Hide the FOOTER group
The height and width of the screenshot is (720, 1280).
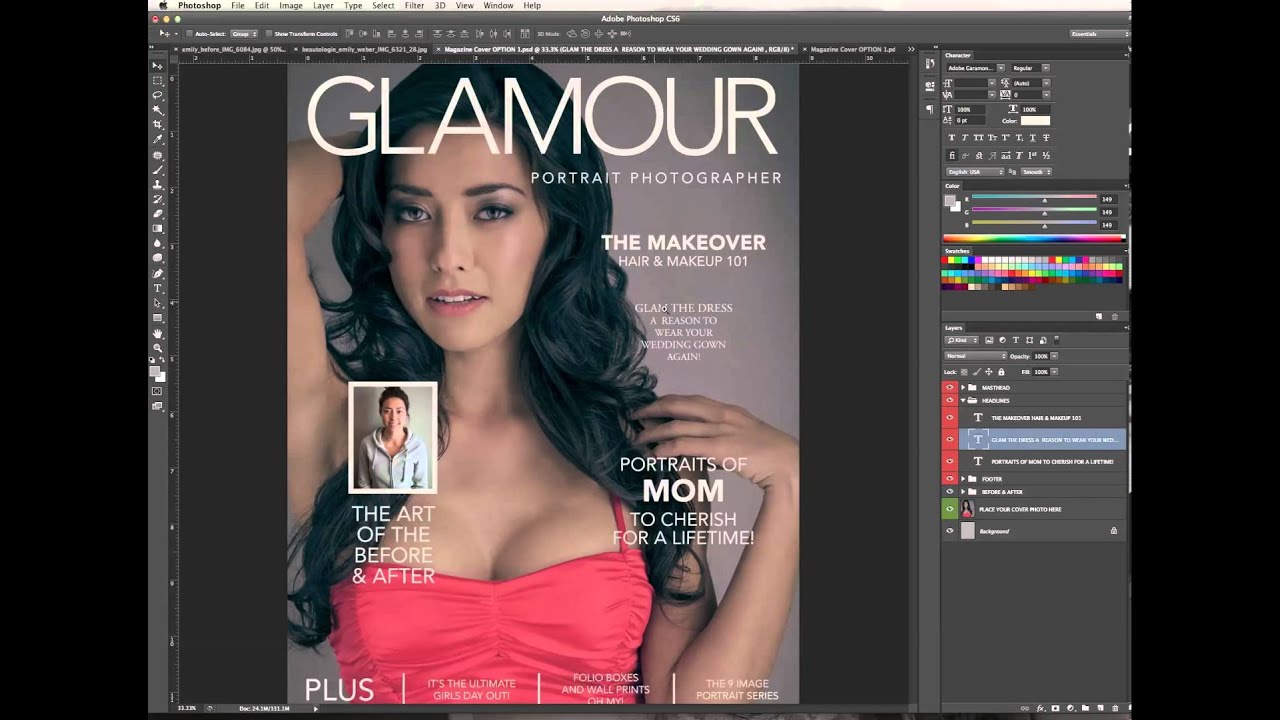tap(950, 479)
